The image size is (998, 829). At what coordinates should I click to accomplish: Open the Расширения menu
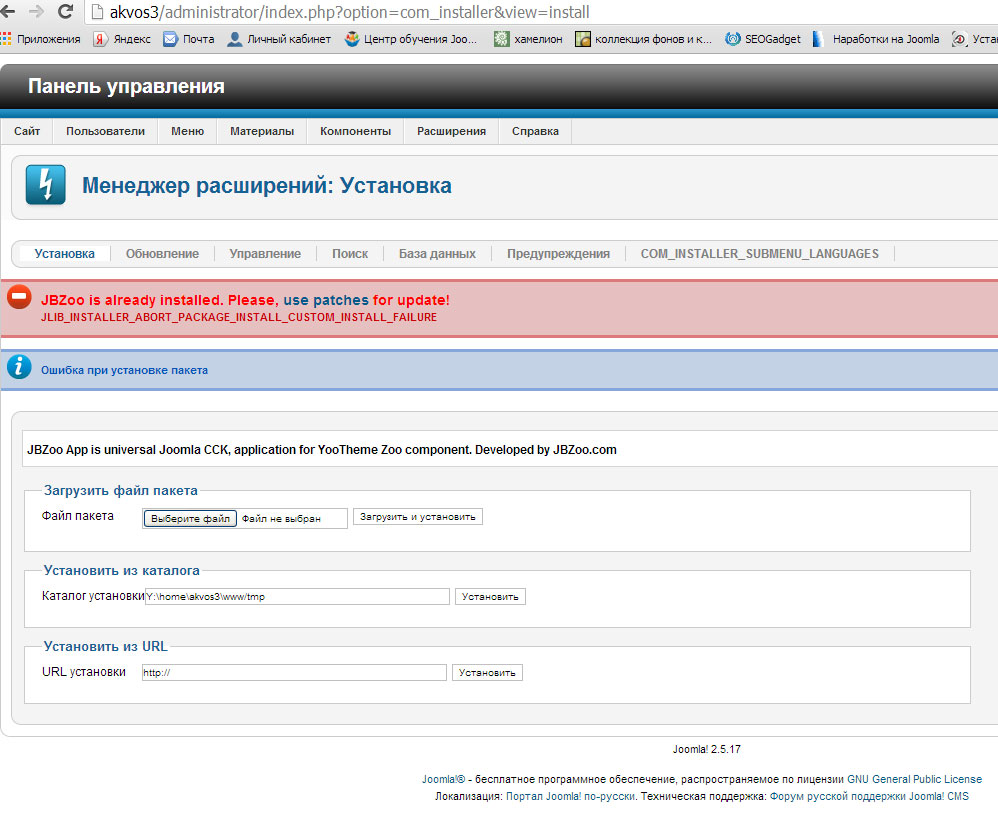(x=451, y=131)
